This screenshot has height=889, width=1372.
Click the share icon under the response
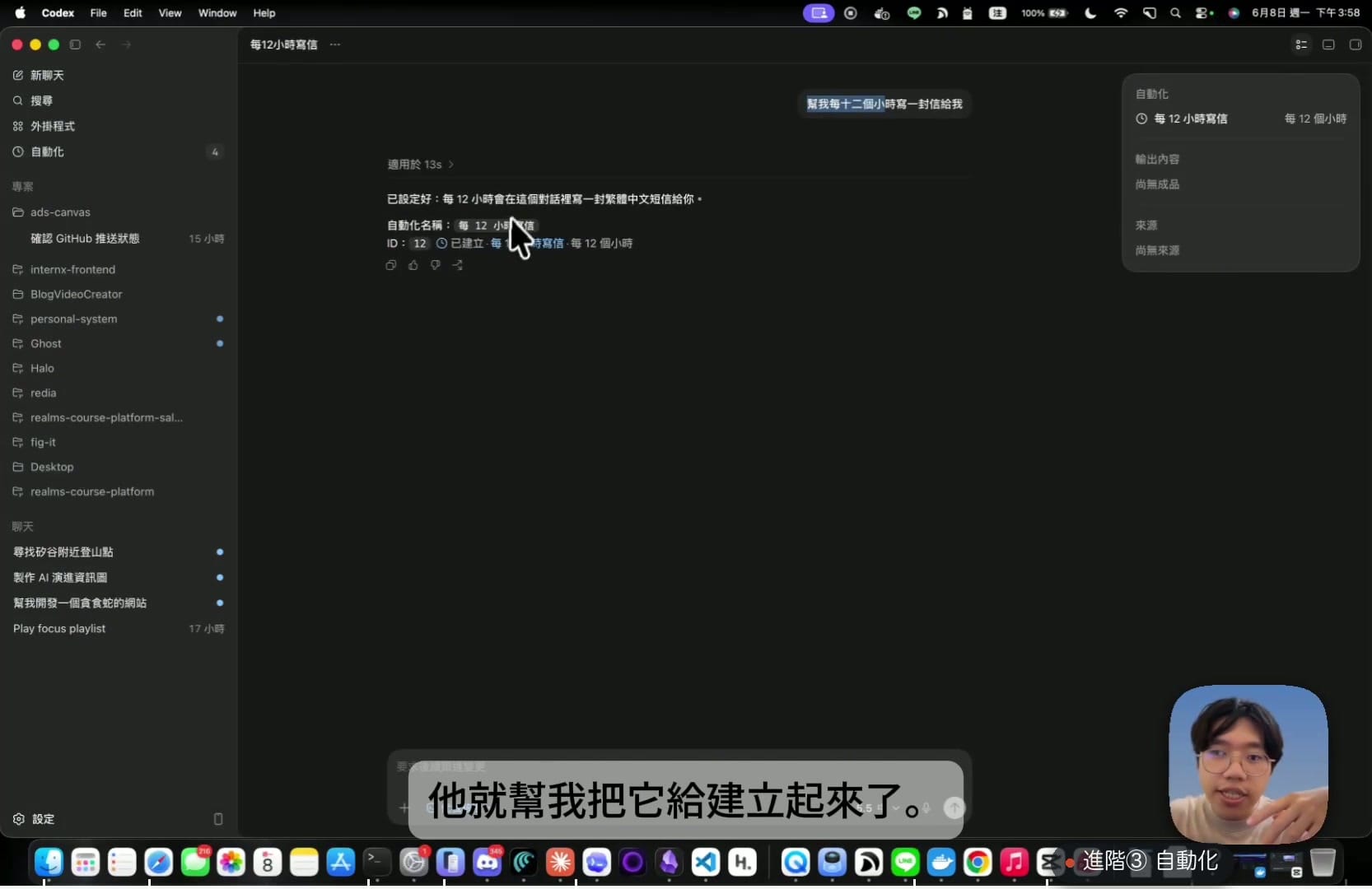tap(458, 265)
